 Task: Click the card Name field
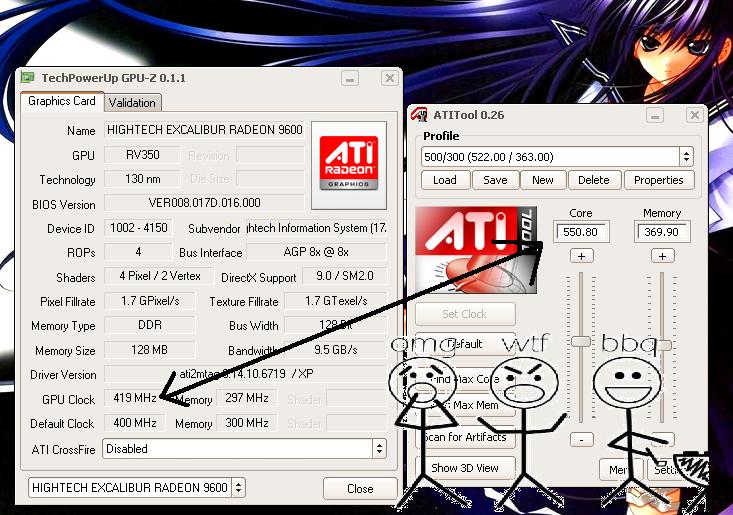204,130
